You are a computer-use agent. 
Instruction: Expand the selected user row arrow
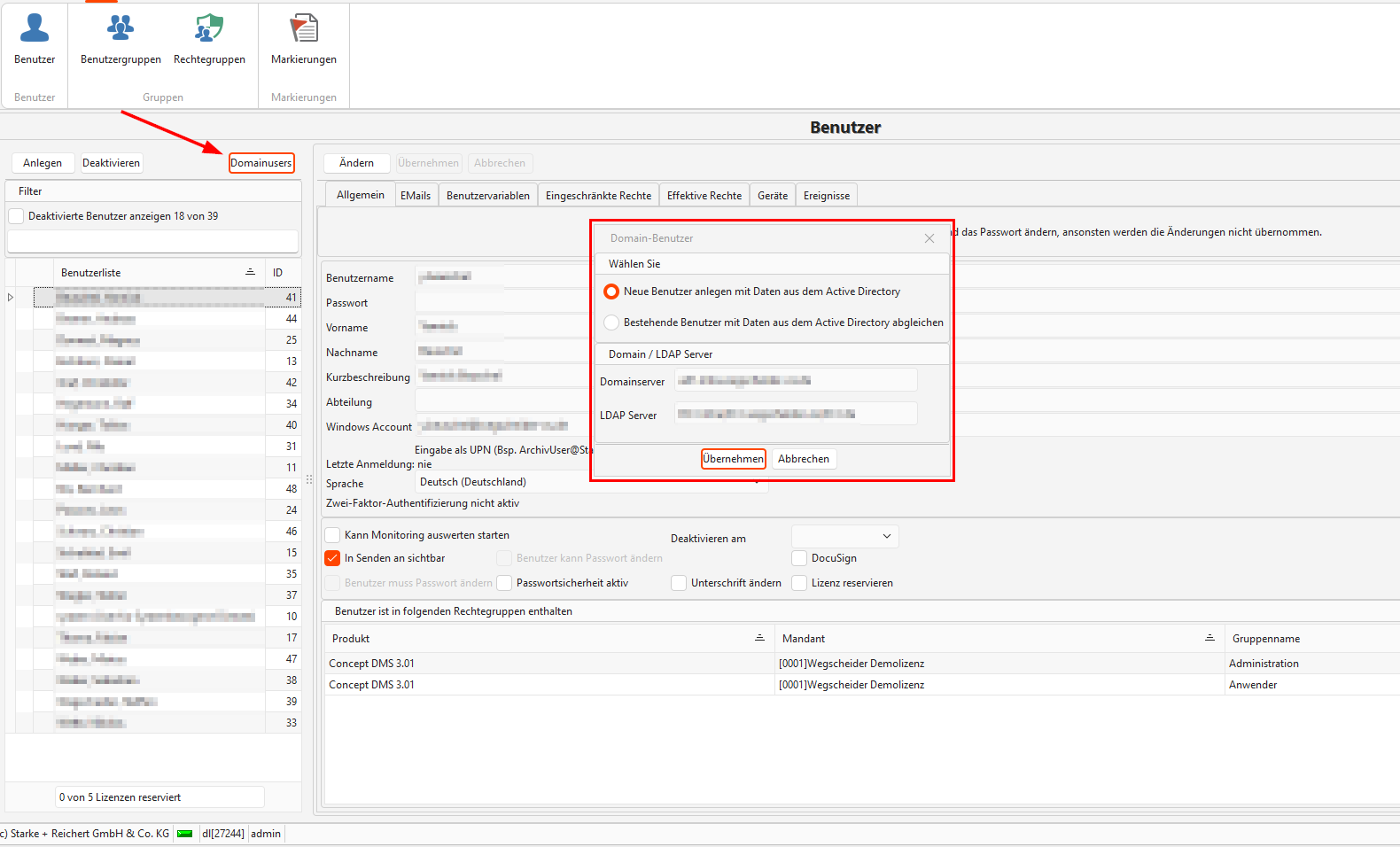(x=11, y=298)
